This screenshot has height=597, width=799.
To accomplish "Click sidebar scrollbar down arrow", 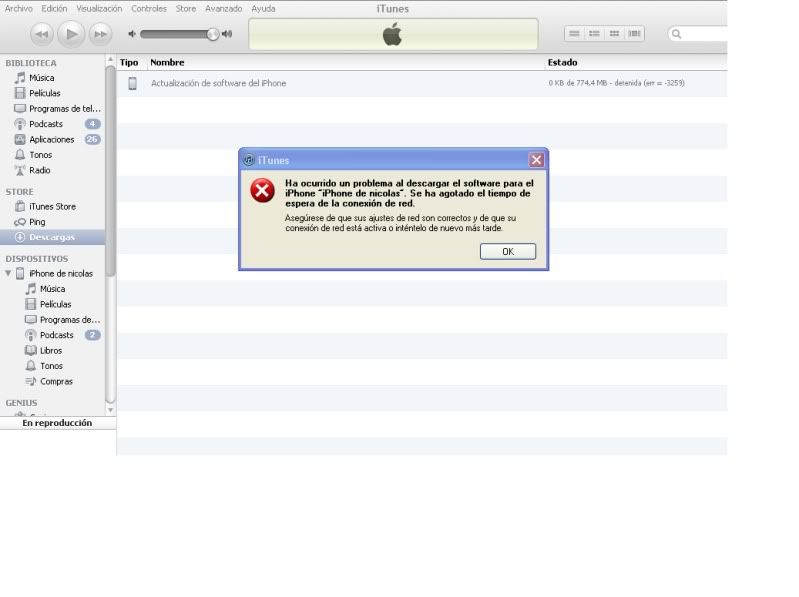I will point(111,410).
